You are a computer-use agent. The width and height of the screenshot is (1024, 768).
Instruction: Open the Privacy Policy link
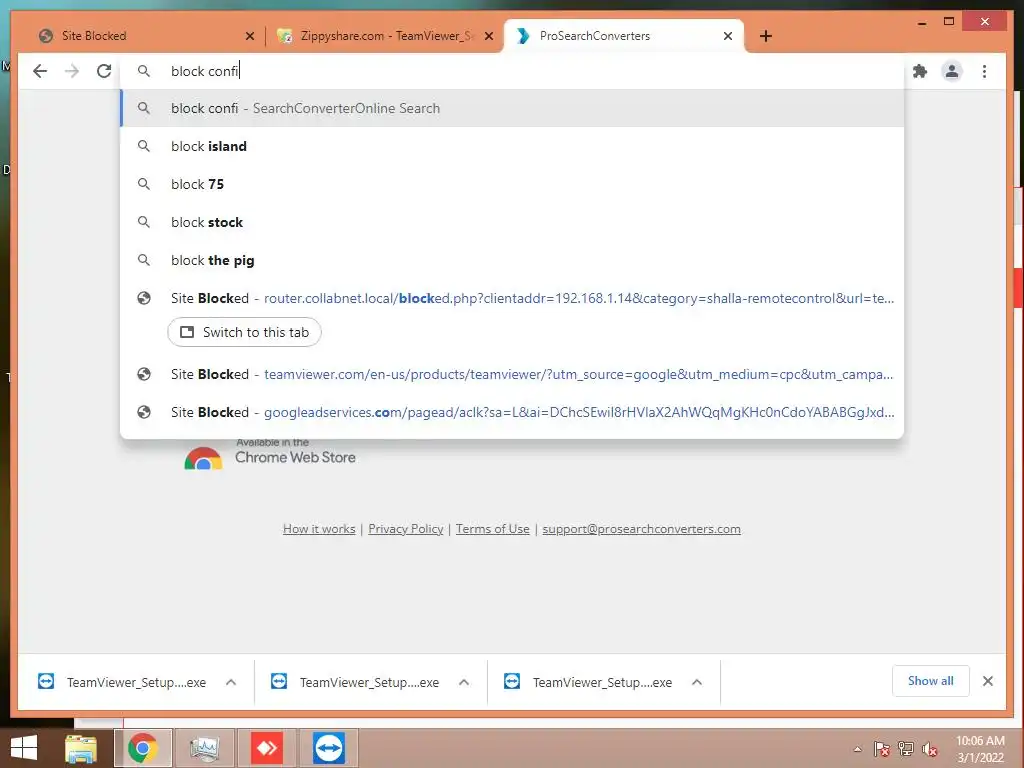(x=406, y=529)
